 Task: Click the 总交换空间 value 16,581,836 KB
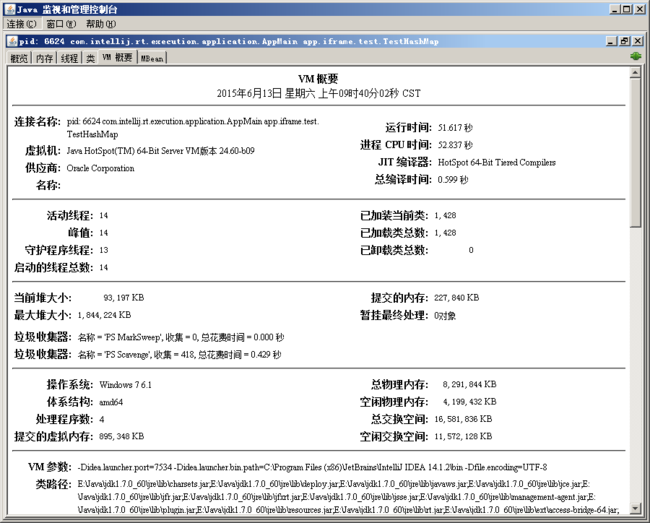click(x=463, y=419)
